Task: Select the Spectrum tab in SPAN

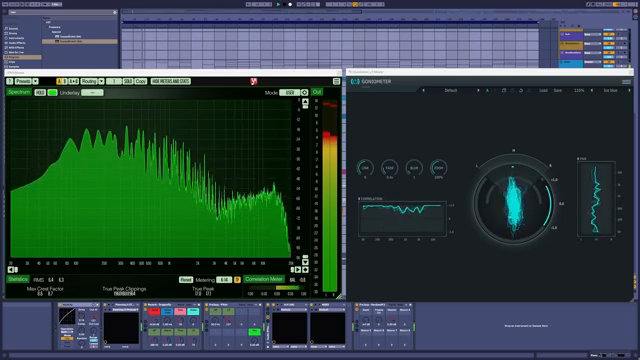Action: coord(19,92)
